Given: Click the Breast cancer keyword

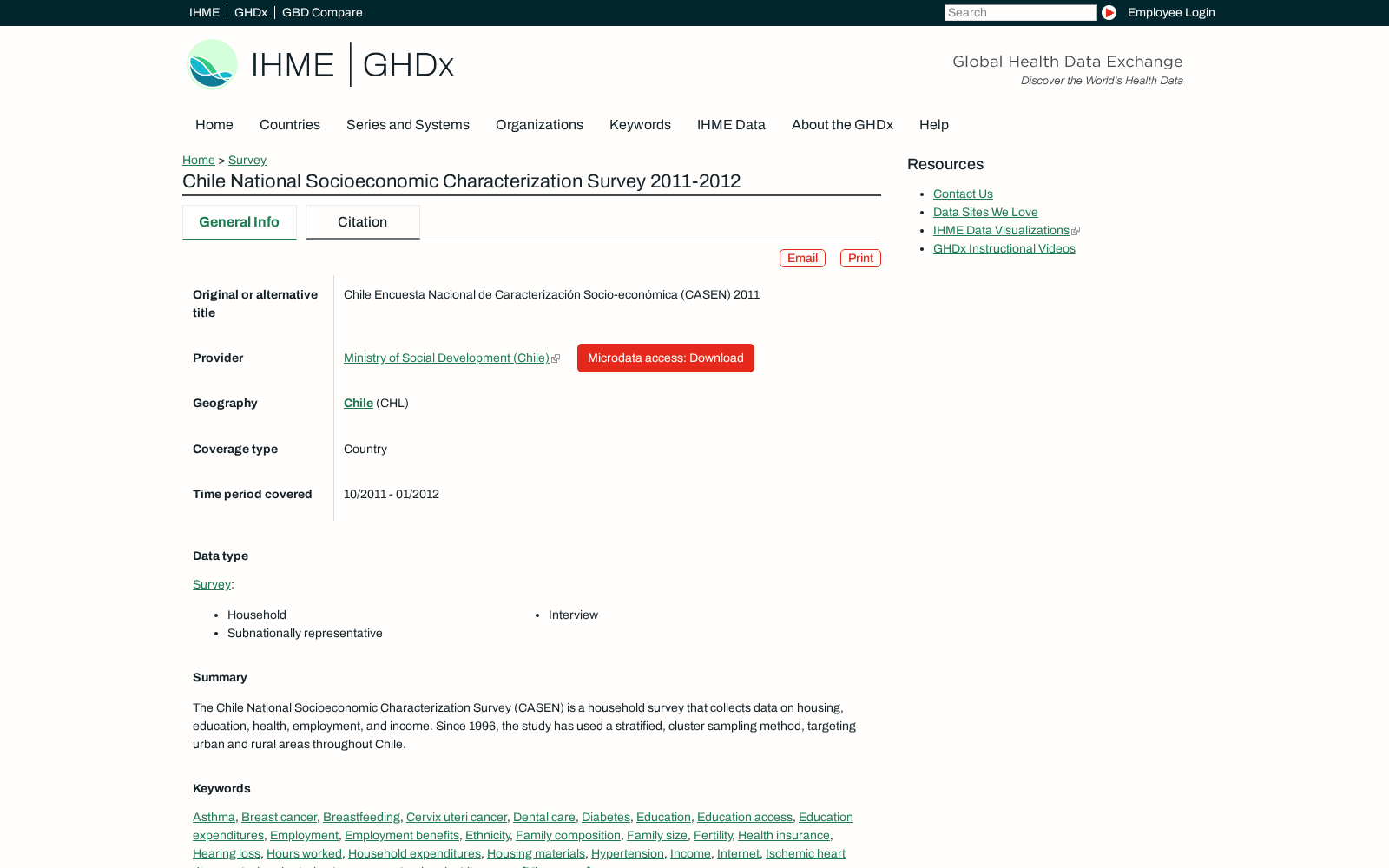Looking at the screenshot, I should pyautogui.click(x=279, y=817).
